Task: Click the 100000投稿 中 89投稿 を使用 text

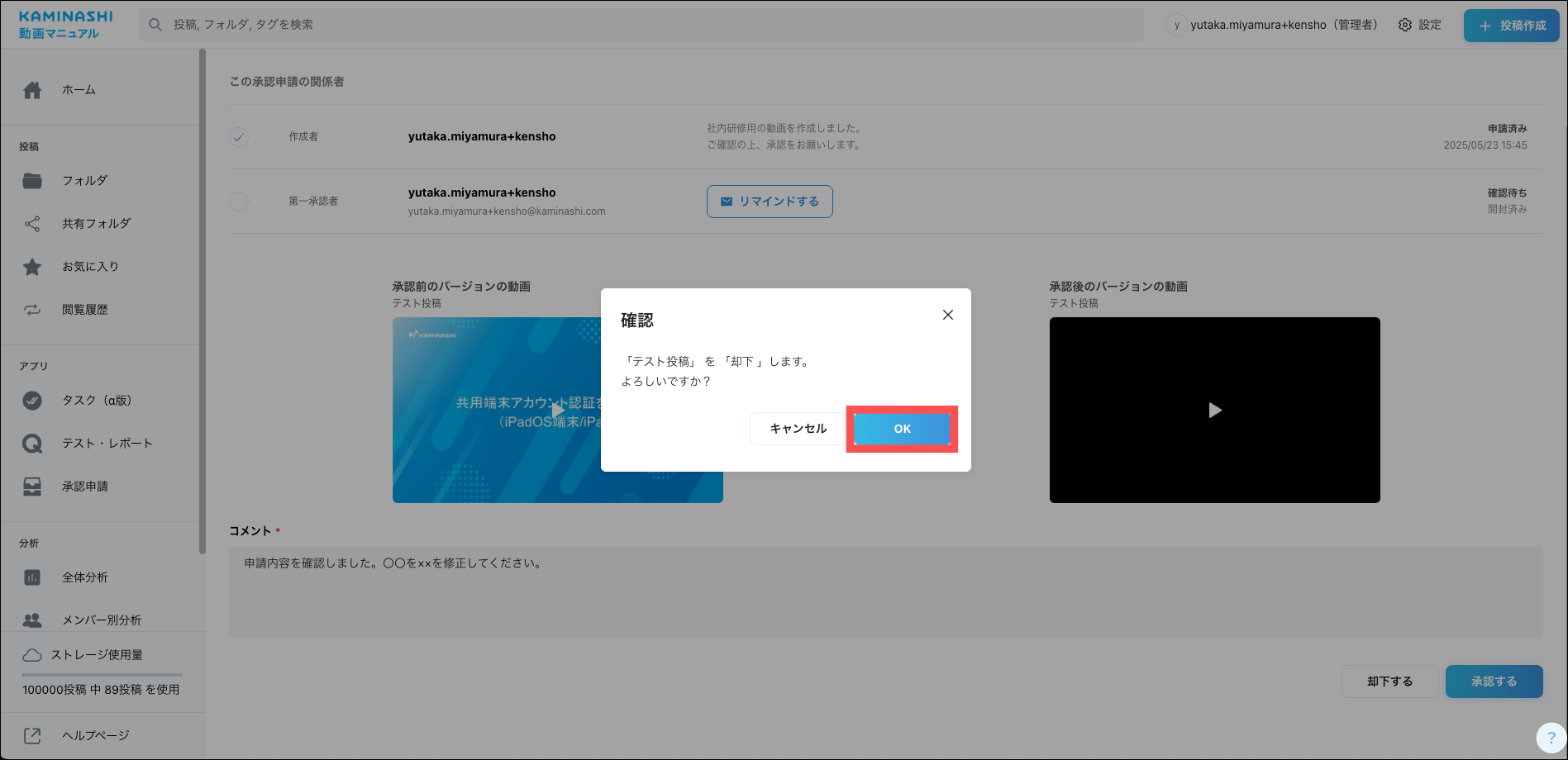Action: tap(101, 690)
